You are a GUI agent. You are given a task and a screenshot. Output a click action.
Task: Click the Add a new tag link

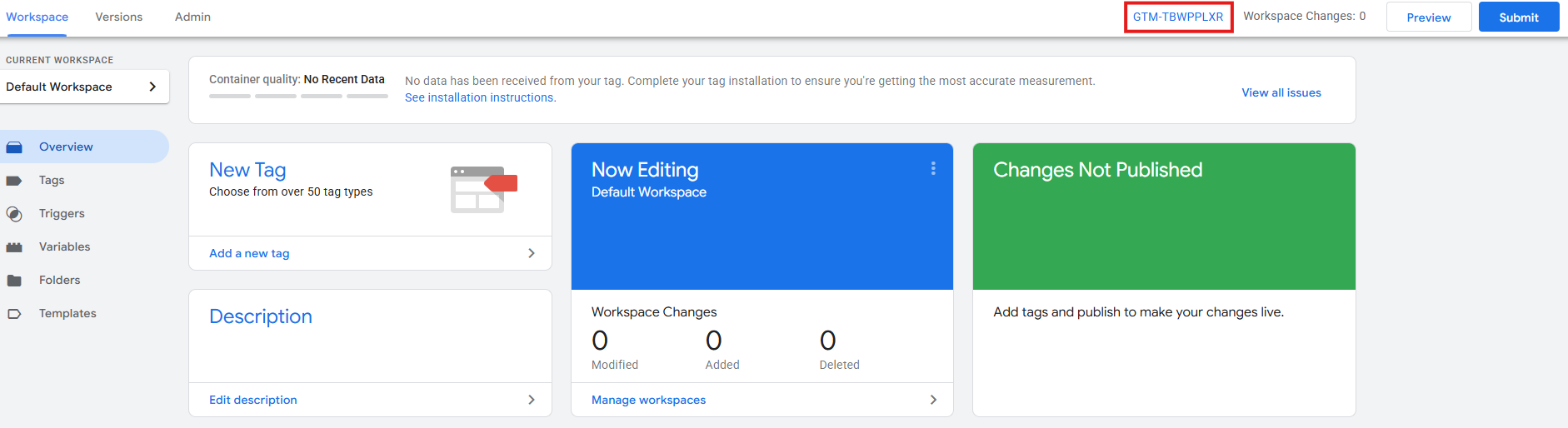click(x=249, y=253)
